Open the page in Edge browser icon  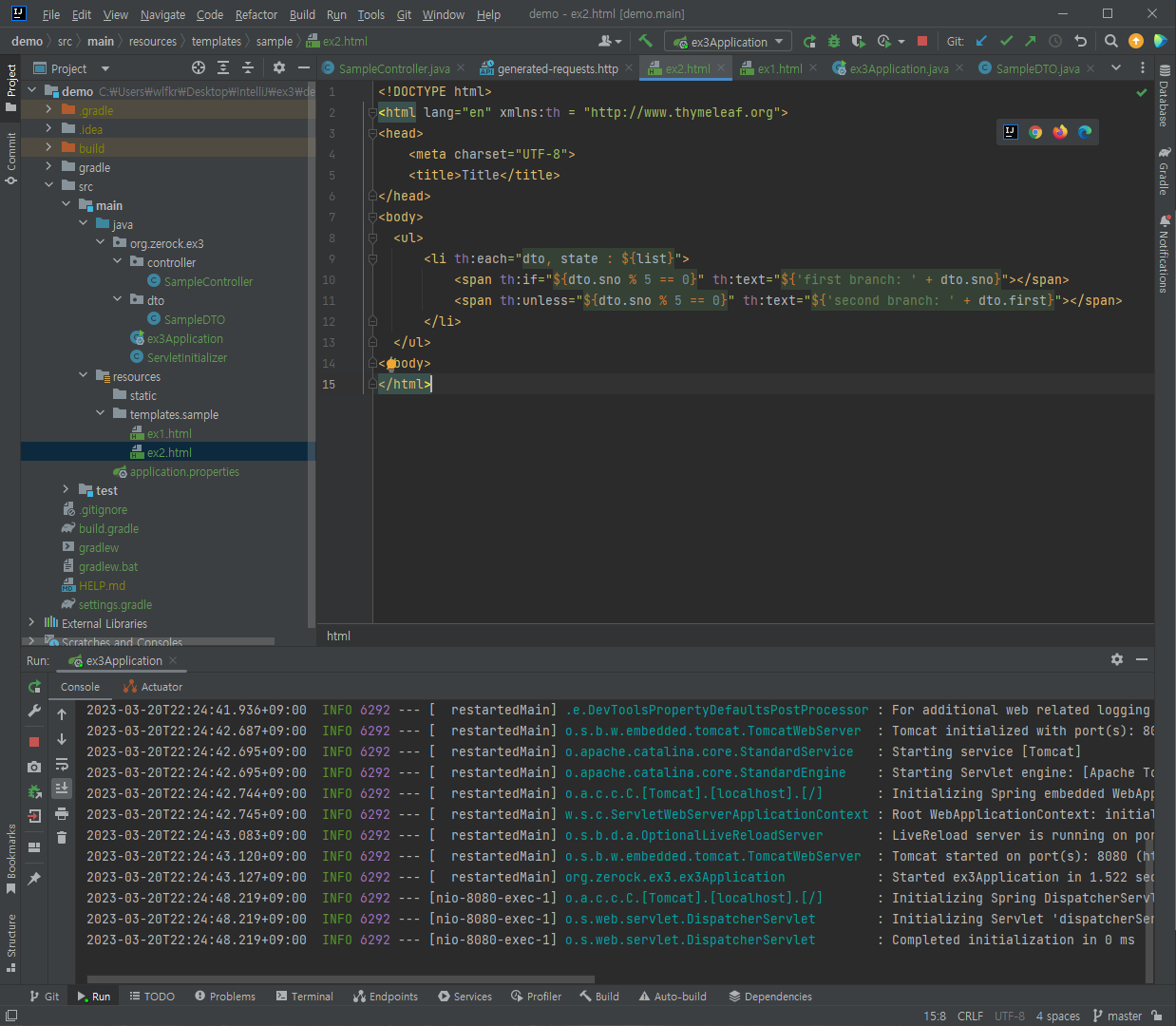click(1085, 132)
